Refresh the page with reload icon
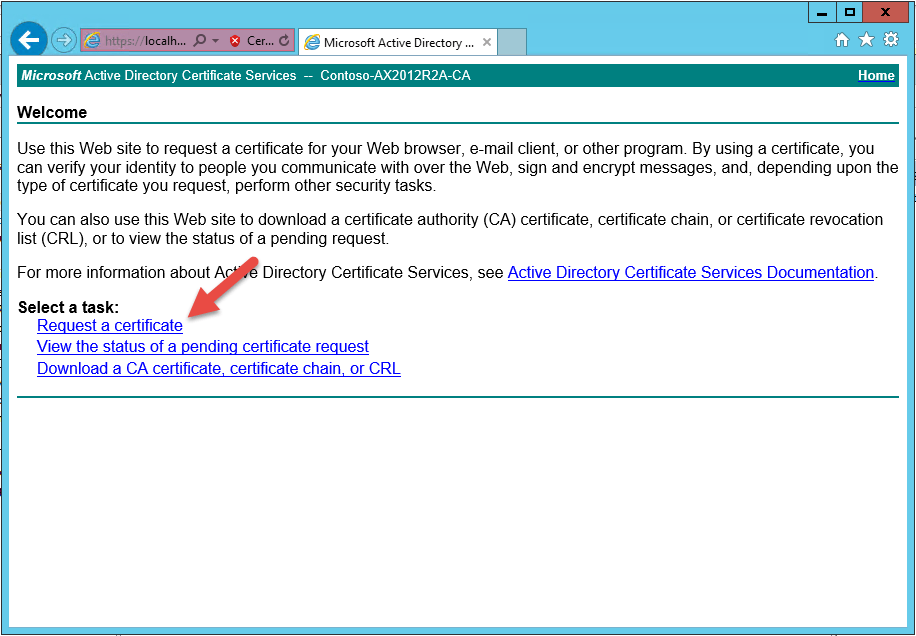This screenshot has width=916, height=636. pos(284,40)
